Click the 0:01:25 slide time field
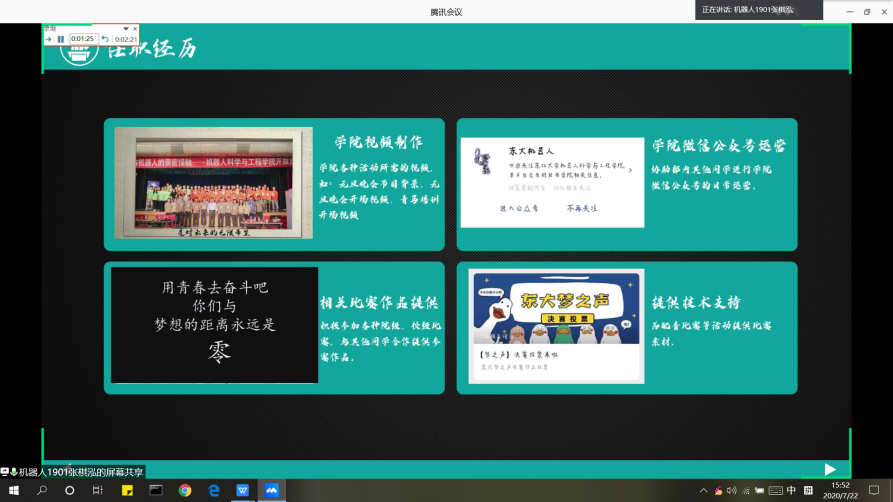This screenshot has height=502, width=893. [83, 39]
